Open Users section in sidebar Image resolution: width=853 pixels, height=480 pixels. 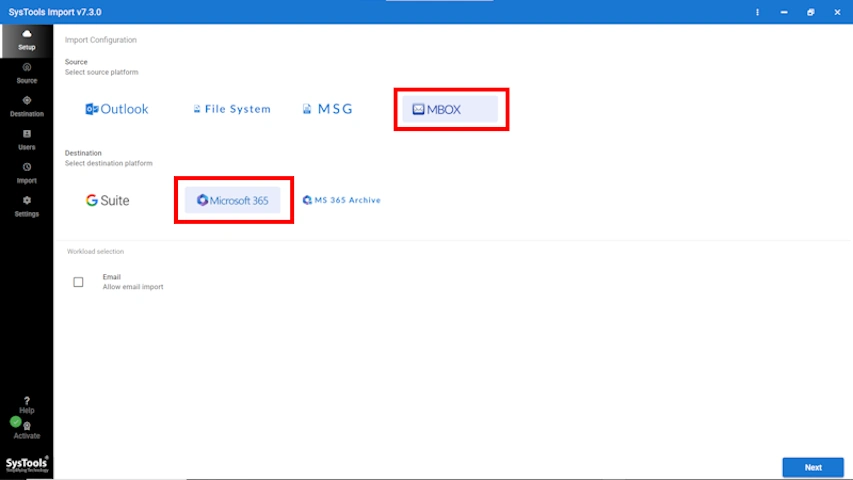pos(27,140)
